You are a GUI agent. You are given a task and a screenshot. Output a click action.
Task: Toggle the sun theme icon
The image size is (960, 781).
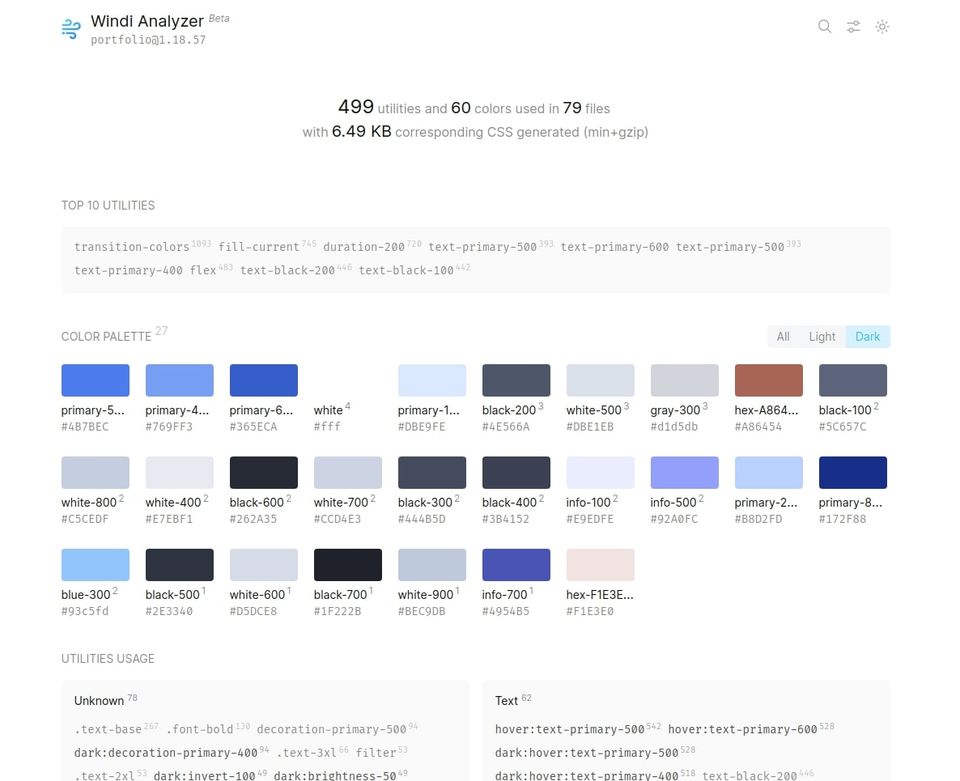tap(882, 26)
